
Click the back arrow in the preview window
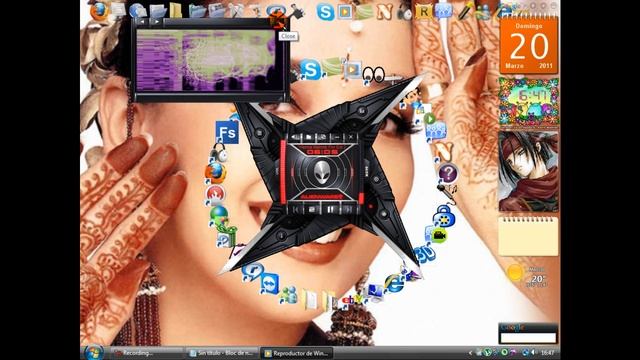pyautogui.click(x=142, y=22)
